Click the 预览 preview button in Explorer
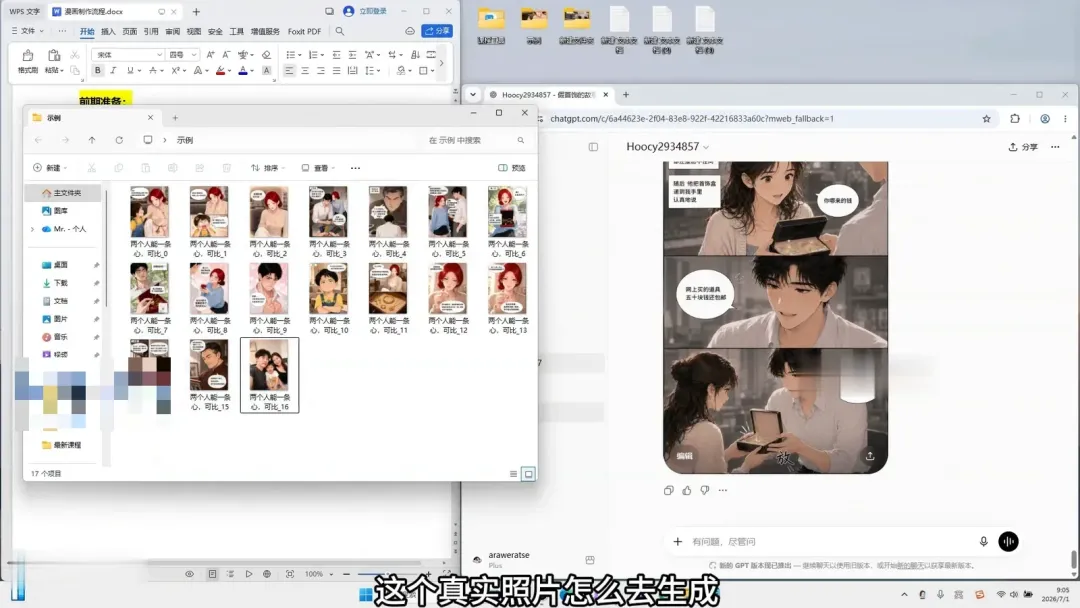The width and height of the screenshot is (1080, 608). pos(512,168)
